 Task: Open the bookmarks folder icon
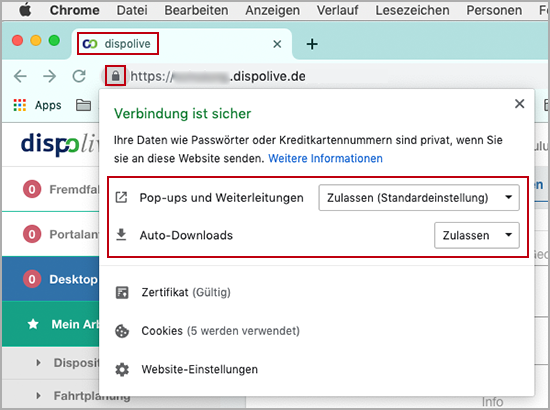pos(83,105)
